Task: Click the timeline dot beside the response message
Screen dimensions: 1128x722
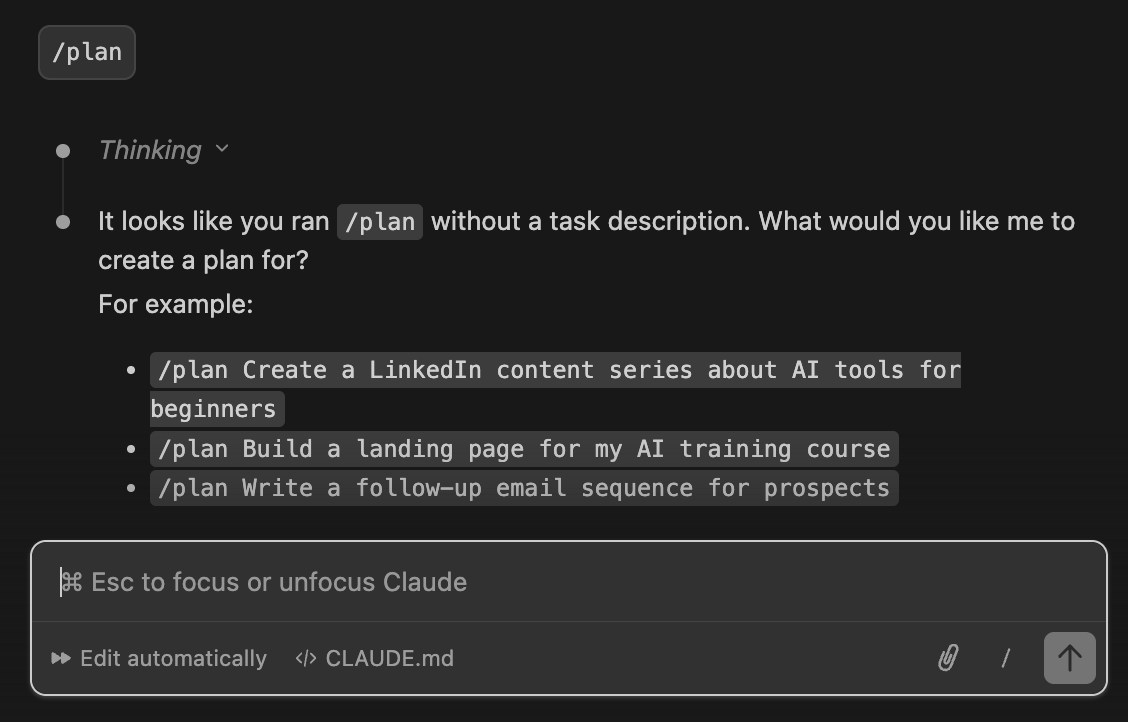Action: tap(63, 220)
